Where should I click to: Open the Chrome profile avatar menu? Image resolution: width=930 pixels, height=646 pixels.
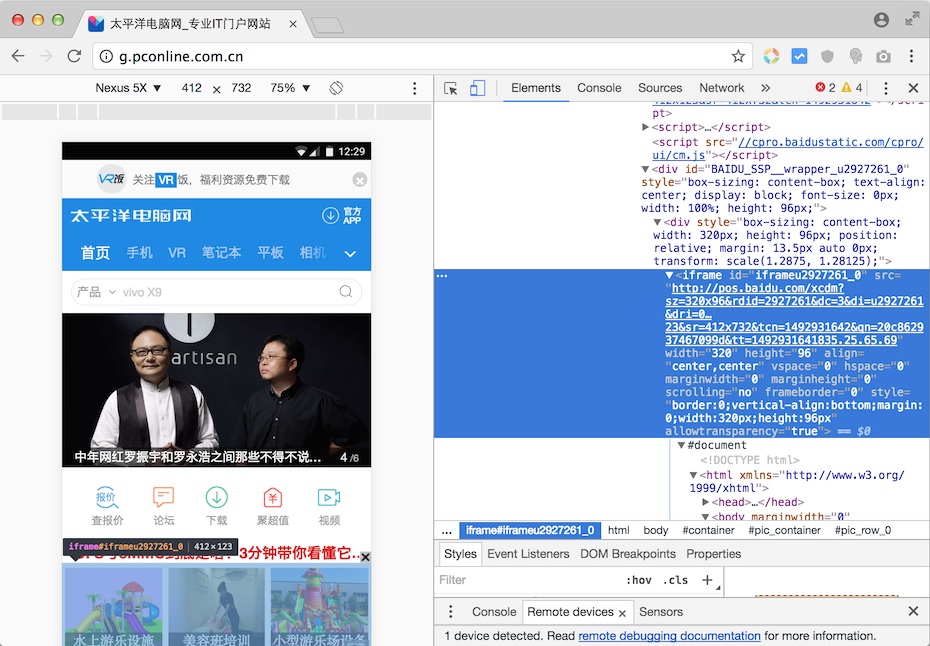(881, 20)
